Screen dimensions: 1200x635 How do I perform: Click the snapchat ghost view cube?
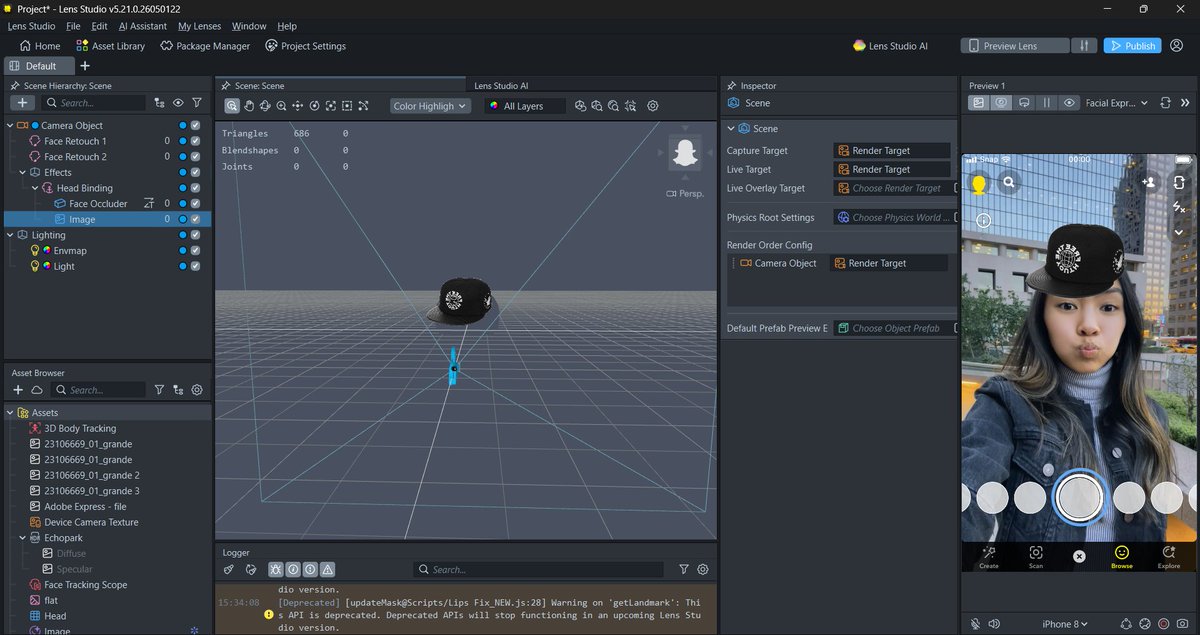pos(685,154)
